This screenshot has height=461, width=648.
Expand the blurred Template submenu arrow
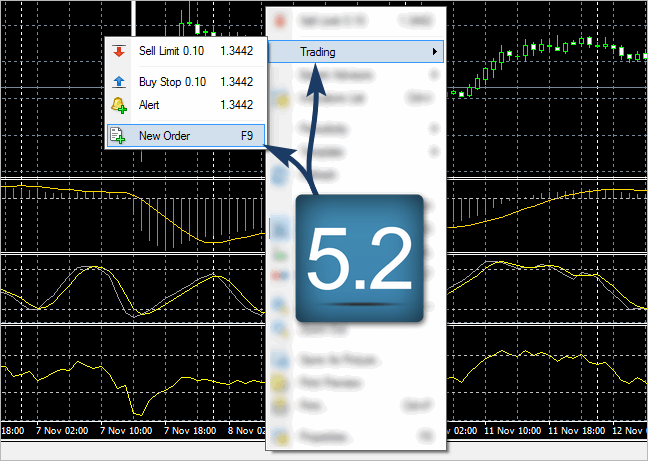434,151
